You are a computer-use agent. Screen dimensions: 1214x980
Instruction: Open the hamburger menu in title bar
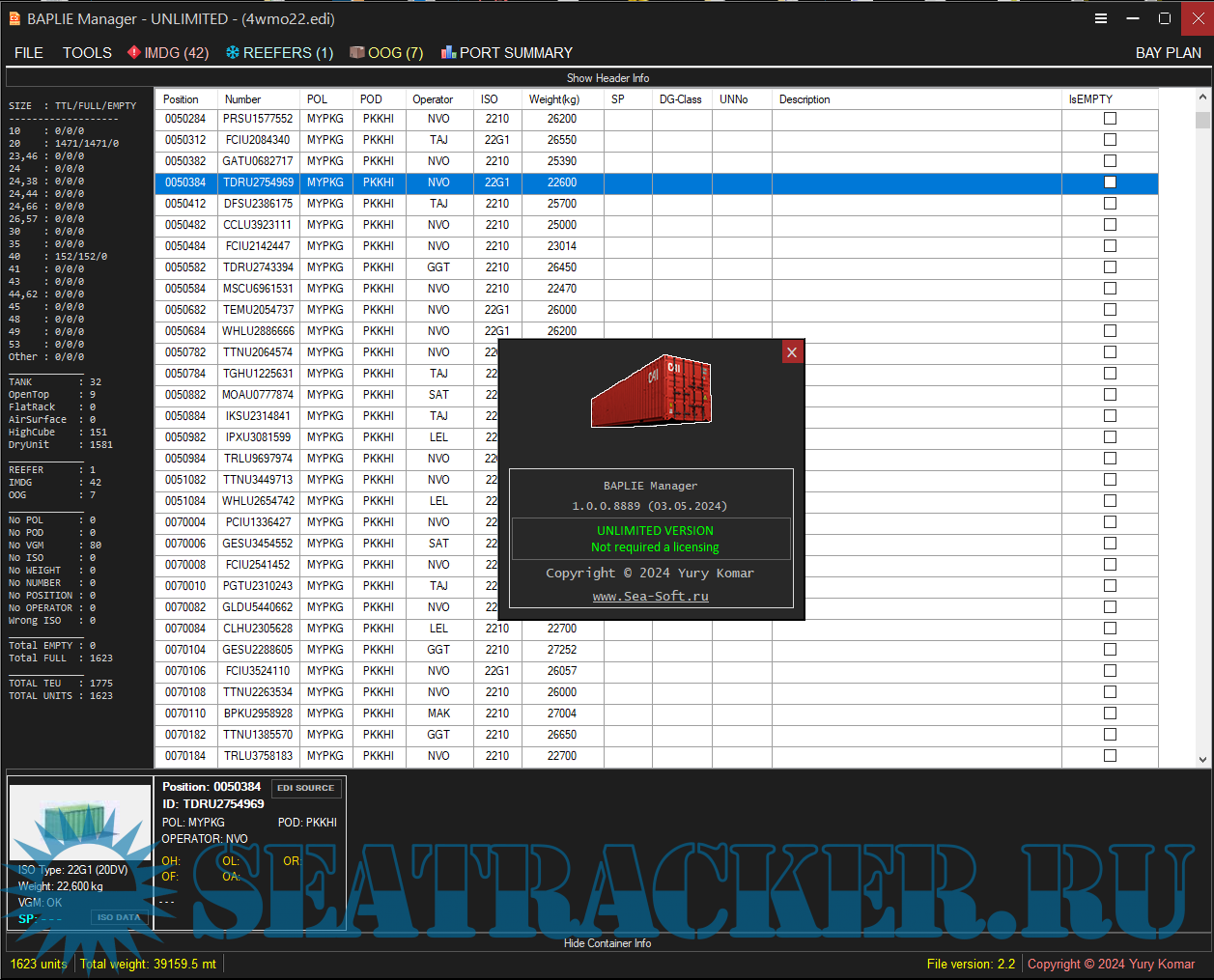pos(1101,18)
